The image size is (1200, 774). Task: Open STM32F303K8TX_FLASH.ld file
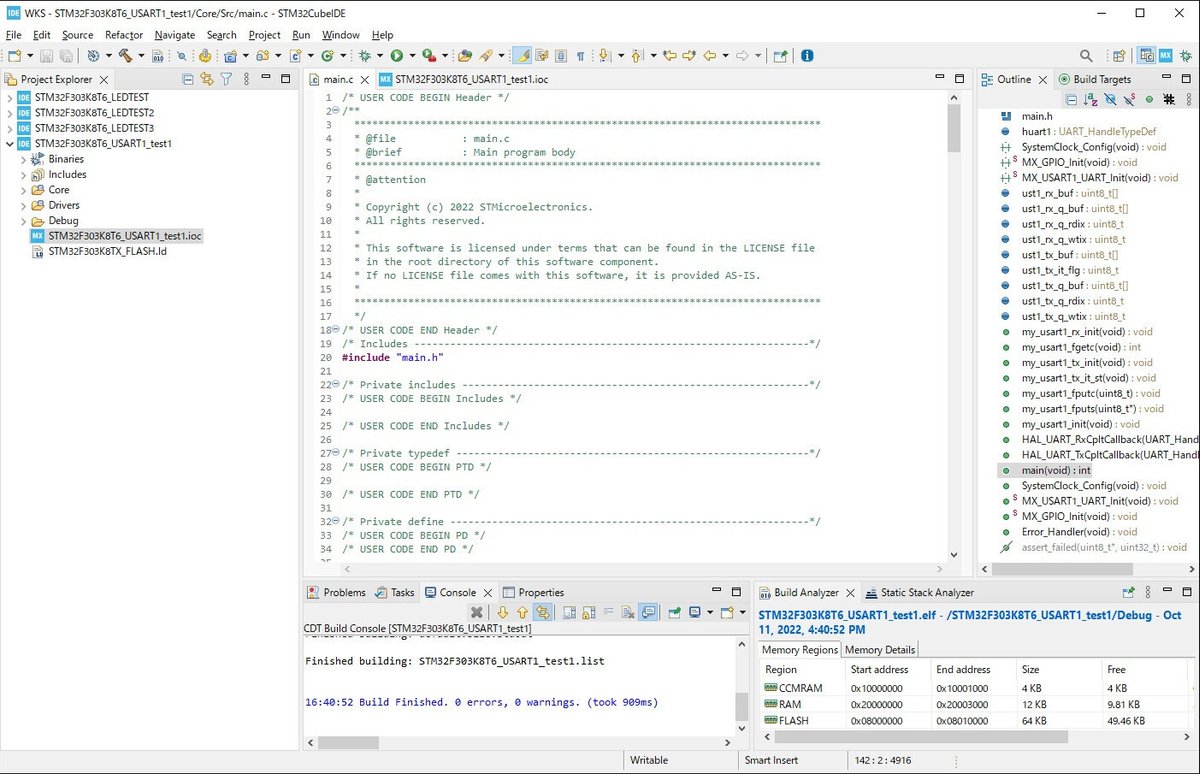point(106,251)
